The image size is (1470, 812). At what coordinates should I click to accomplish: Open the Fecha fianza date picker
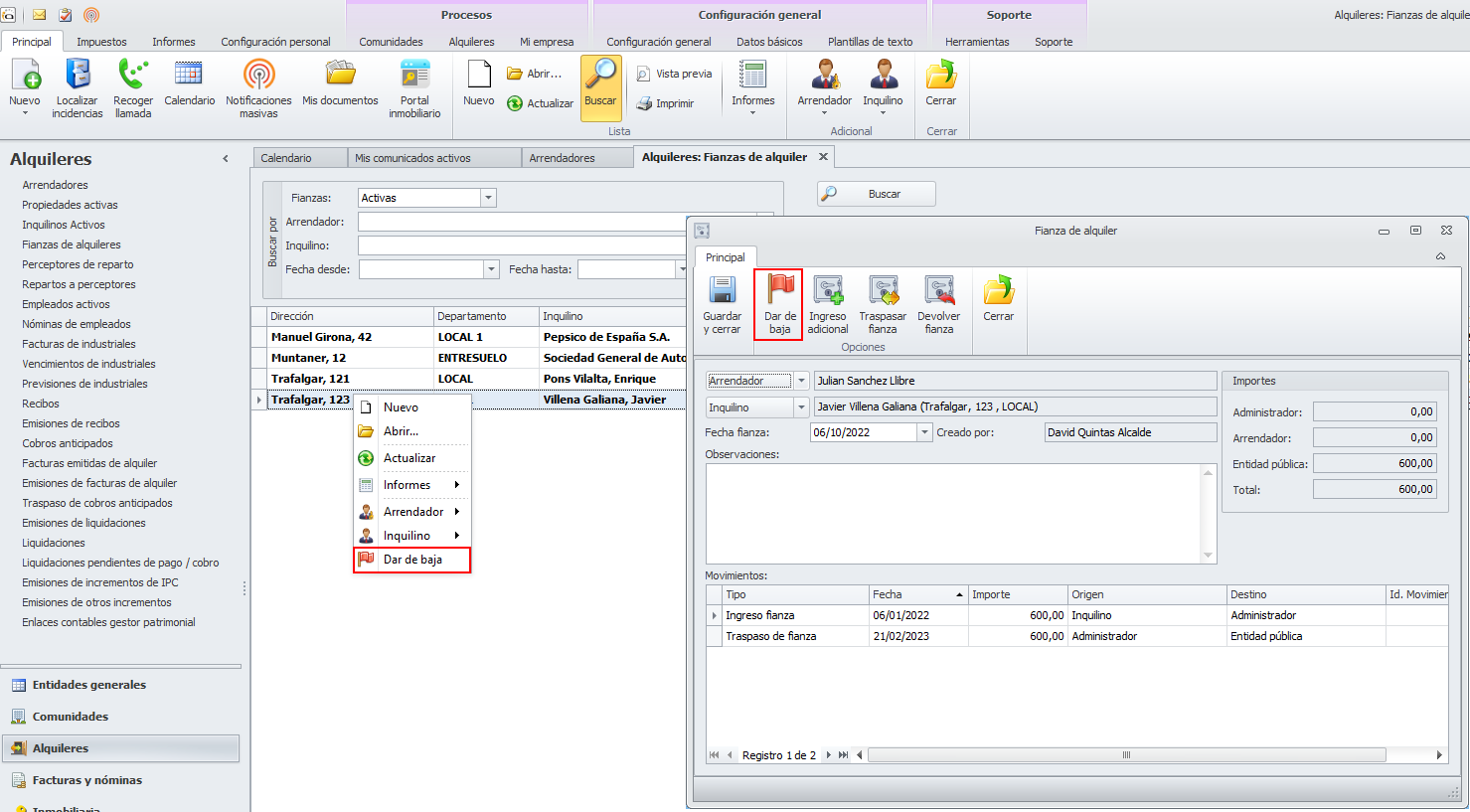[925, 432]
